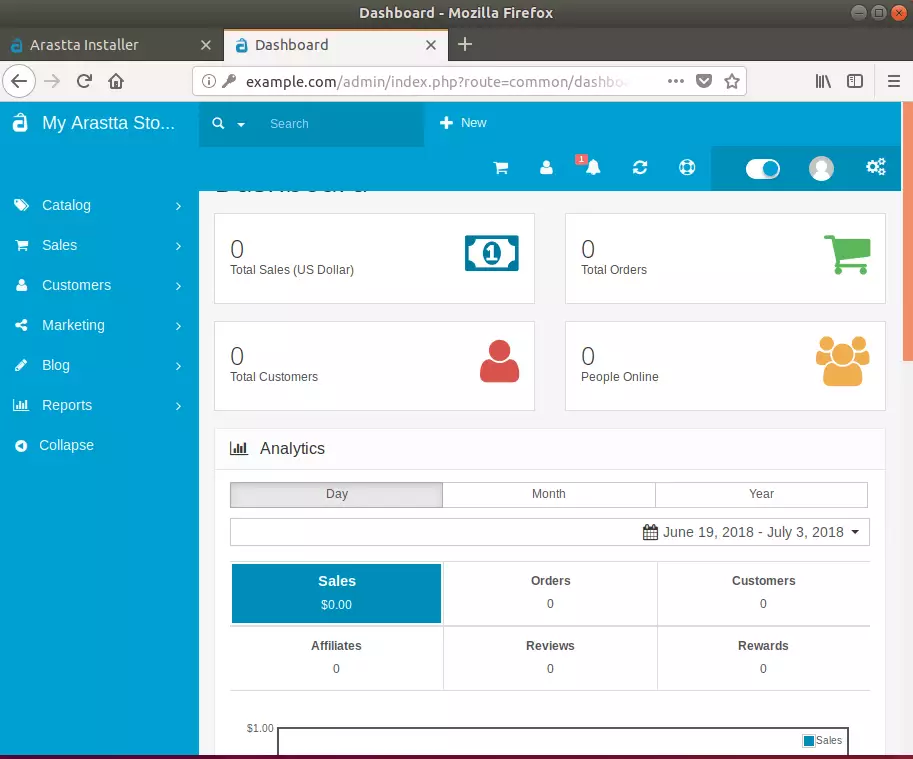Open the settings gears icon

point(875,167)
